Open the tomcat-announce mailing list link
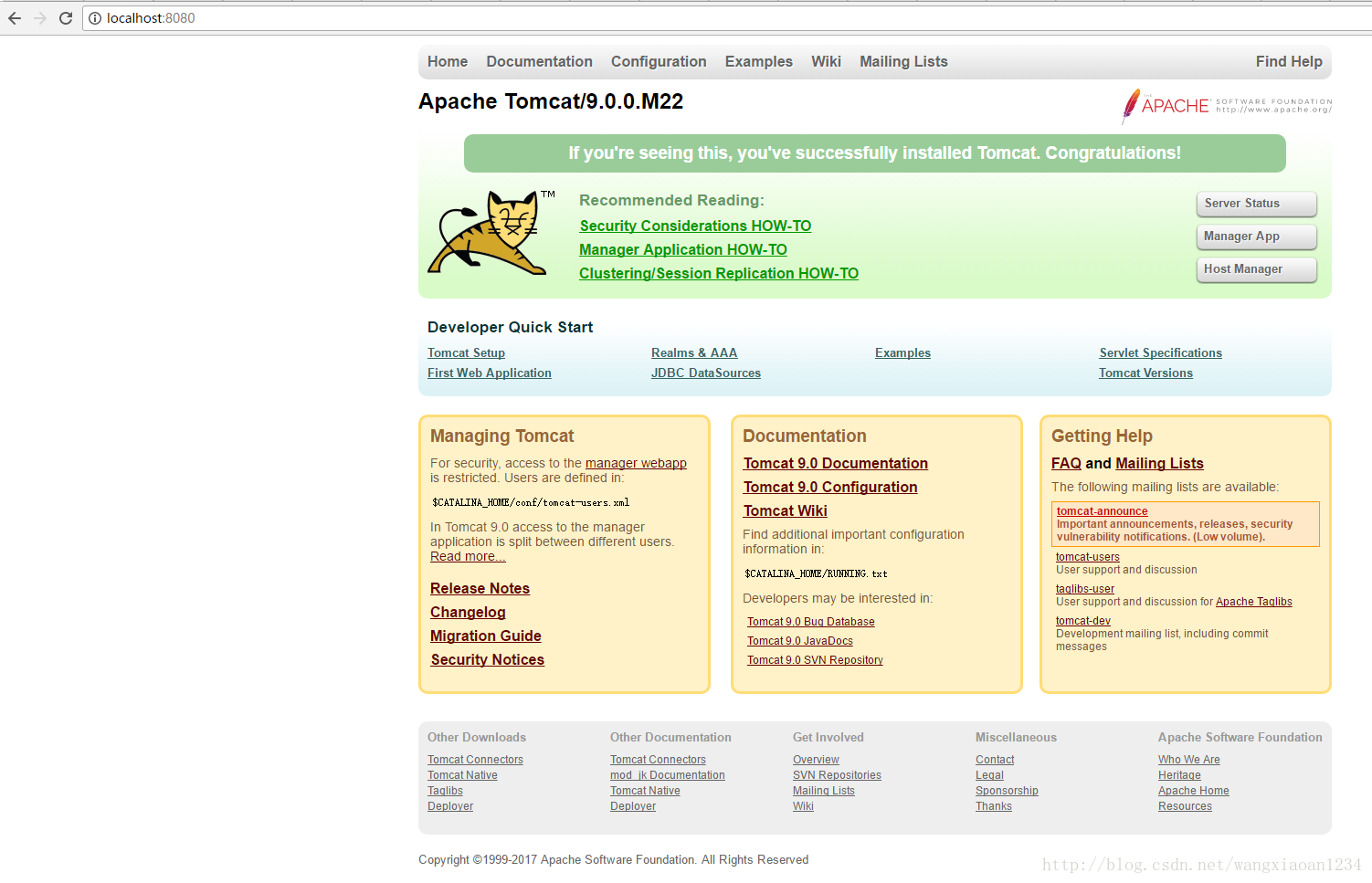The height and width of the screenshot is (883, 1372). coord(1103,512)
